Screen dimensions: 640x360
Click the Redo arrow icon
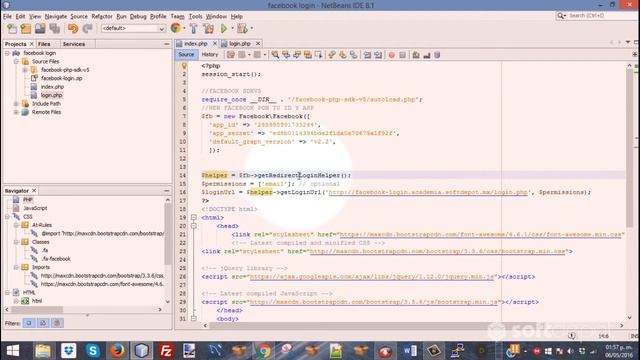point(87,29)
